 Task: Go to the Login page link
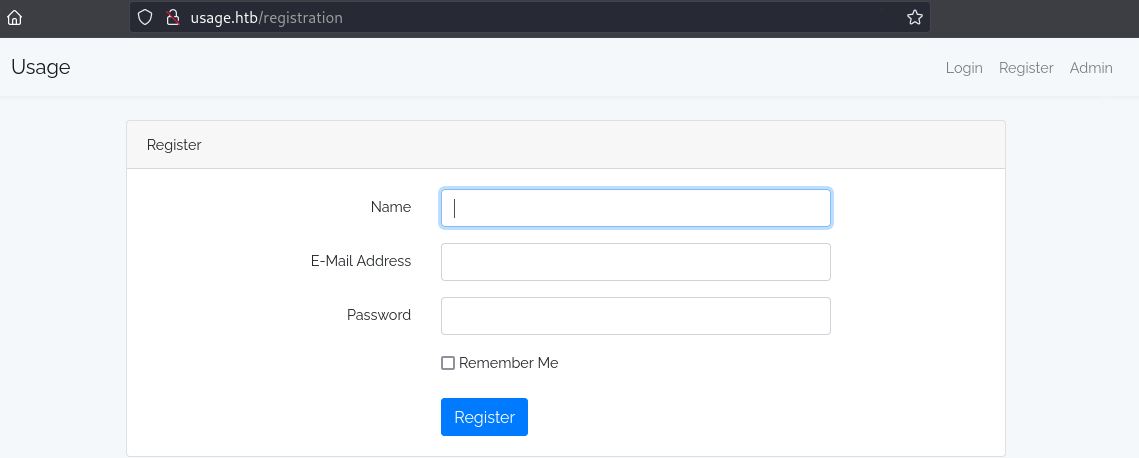click(x=964, y=68)
